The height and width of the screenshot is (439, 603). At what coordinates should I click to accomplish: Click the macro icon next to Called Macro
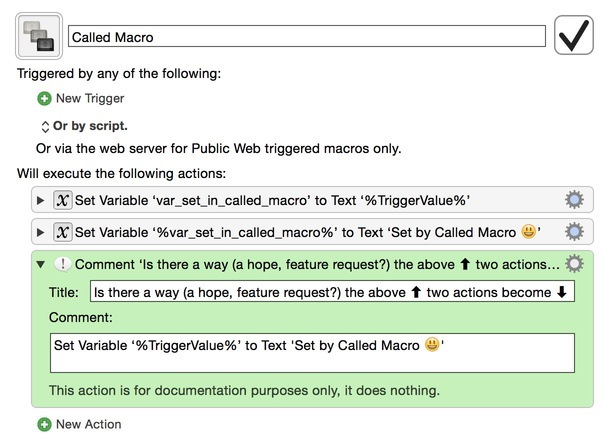click(39, 36)
